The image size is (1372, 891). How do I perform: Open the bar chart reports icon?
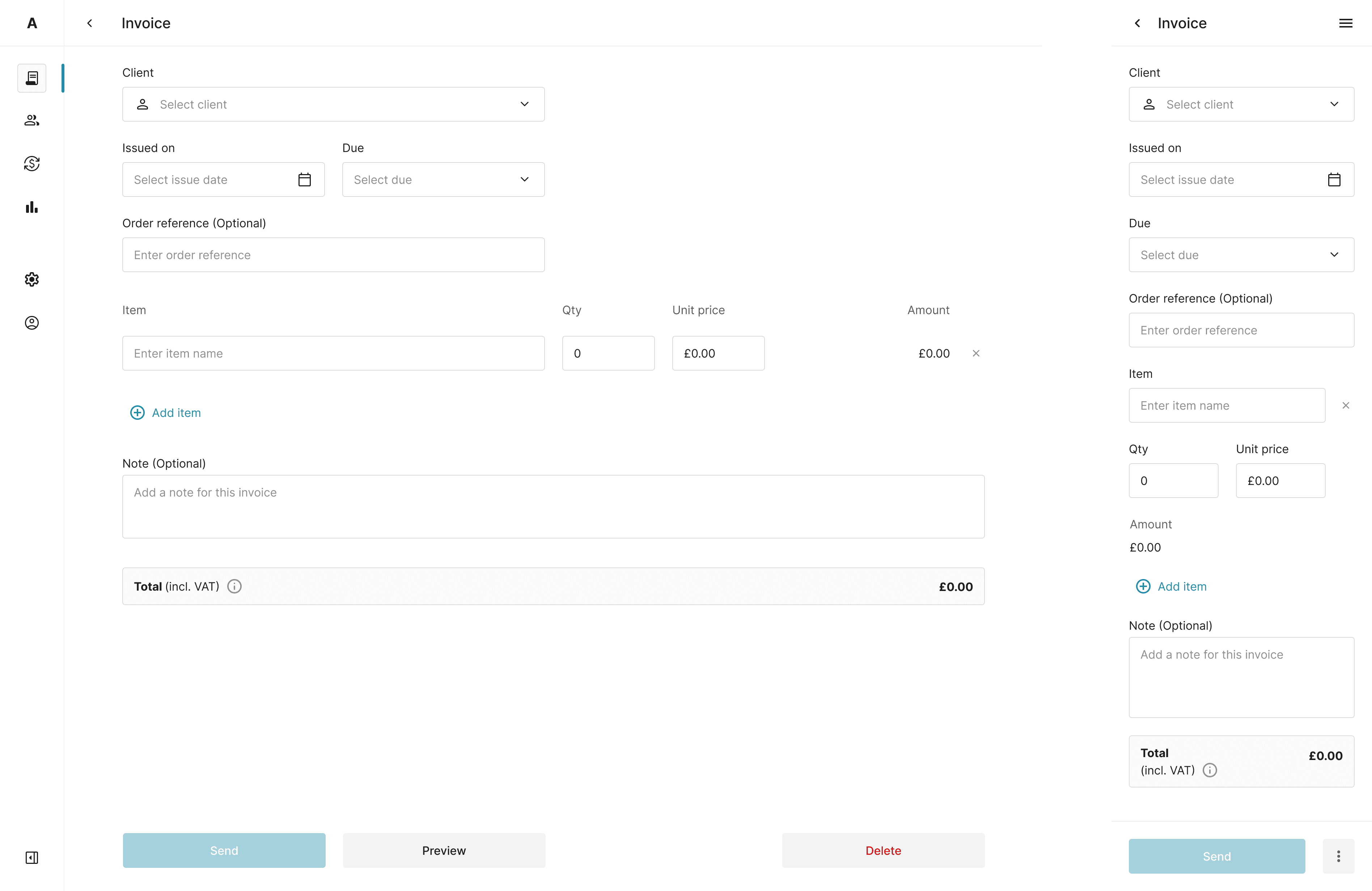(x=32, y=207)
